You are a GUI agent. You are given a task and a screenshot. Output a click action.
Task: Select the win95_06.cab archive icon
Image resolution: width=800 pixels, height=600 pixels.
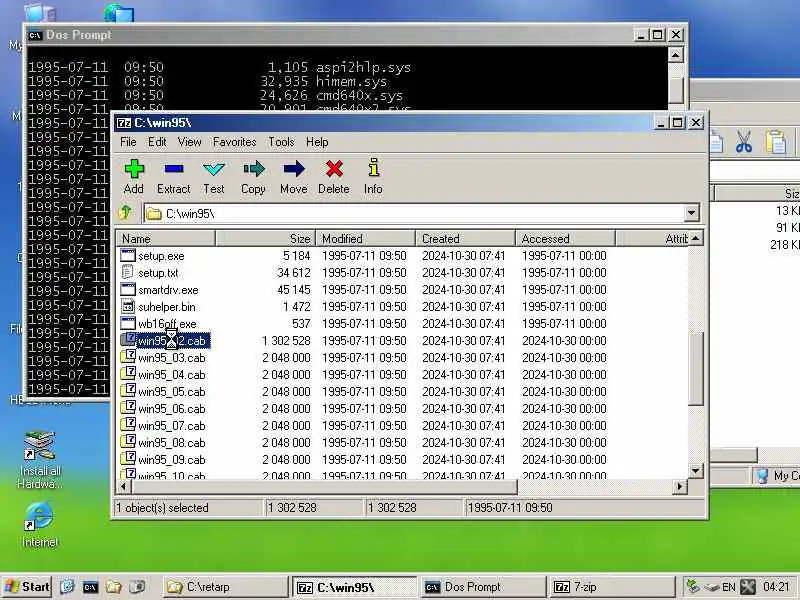(128, 408)
